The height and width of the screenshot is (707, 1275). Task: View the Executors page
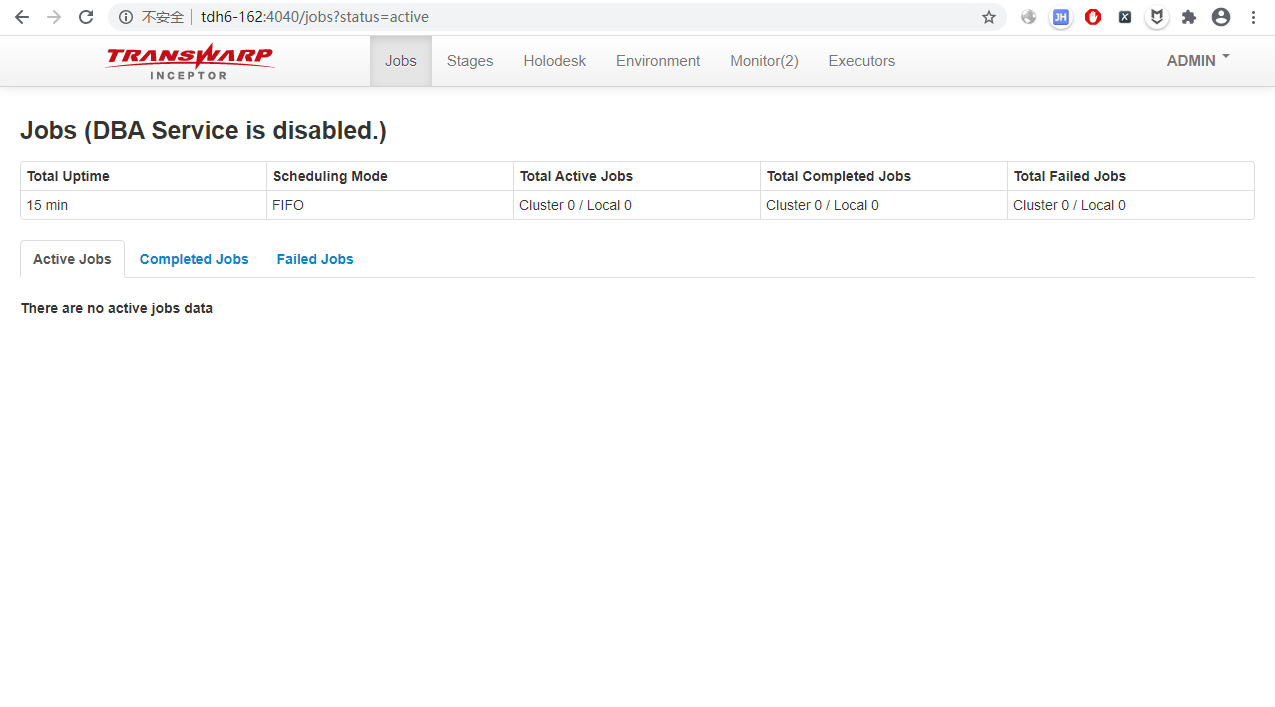861,61
